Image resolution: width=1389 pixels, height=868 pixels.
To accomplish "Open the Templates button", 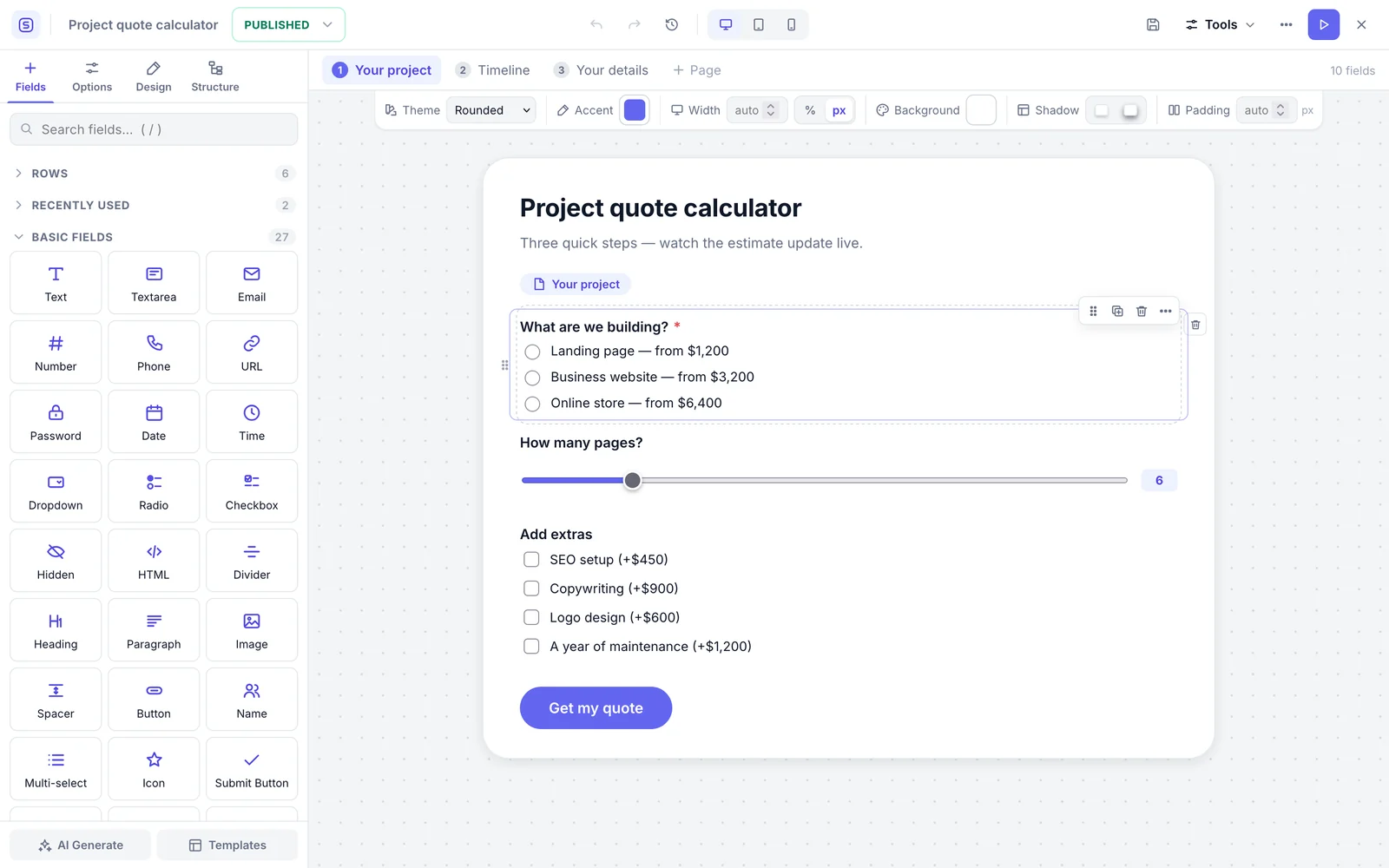I will tap(227, 845).
